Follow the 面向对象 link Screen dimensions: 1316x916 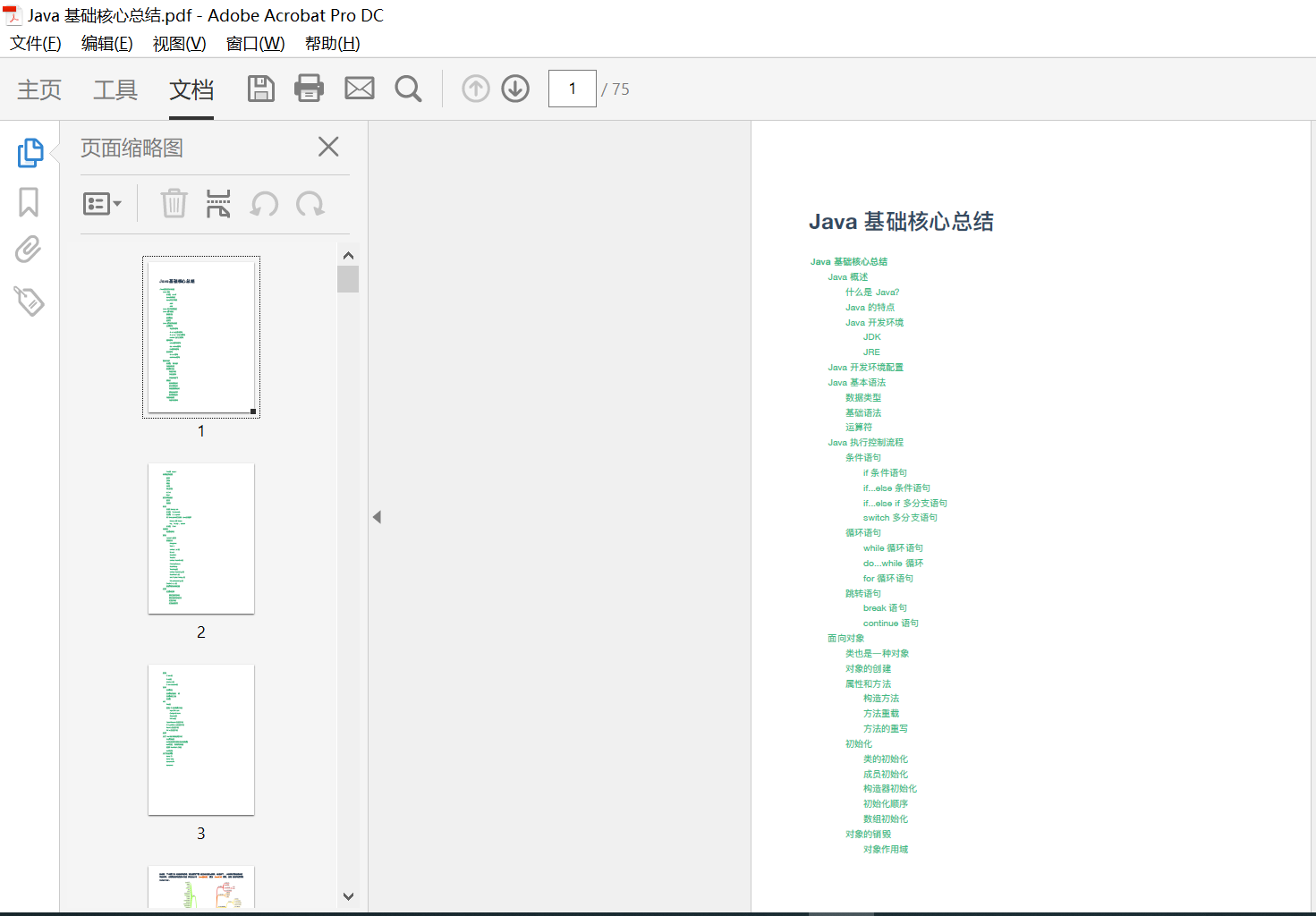pyautogui.click(x=845, y=639)
